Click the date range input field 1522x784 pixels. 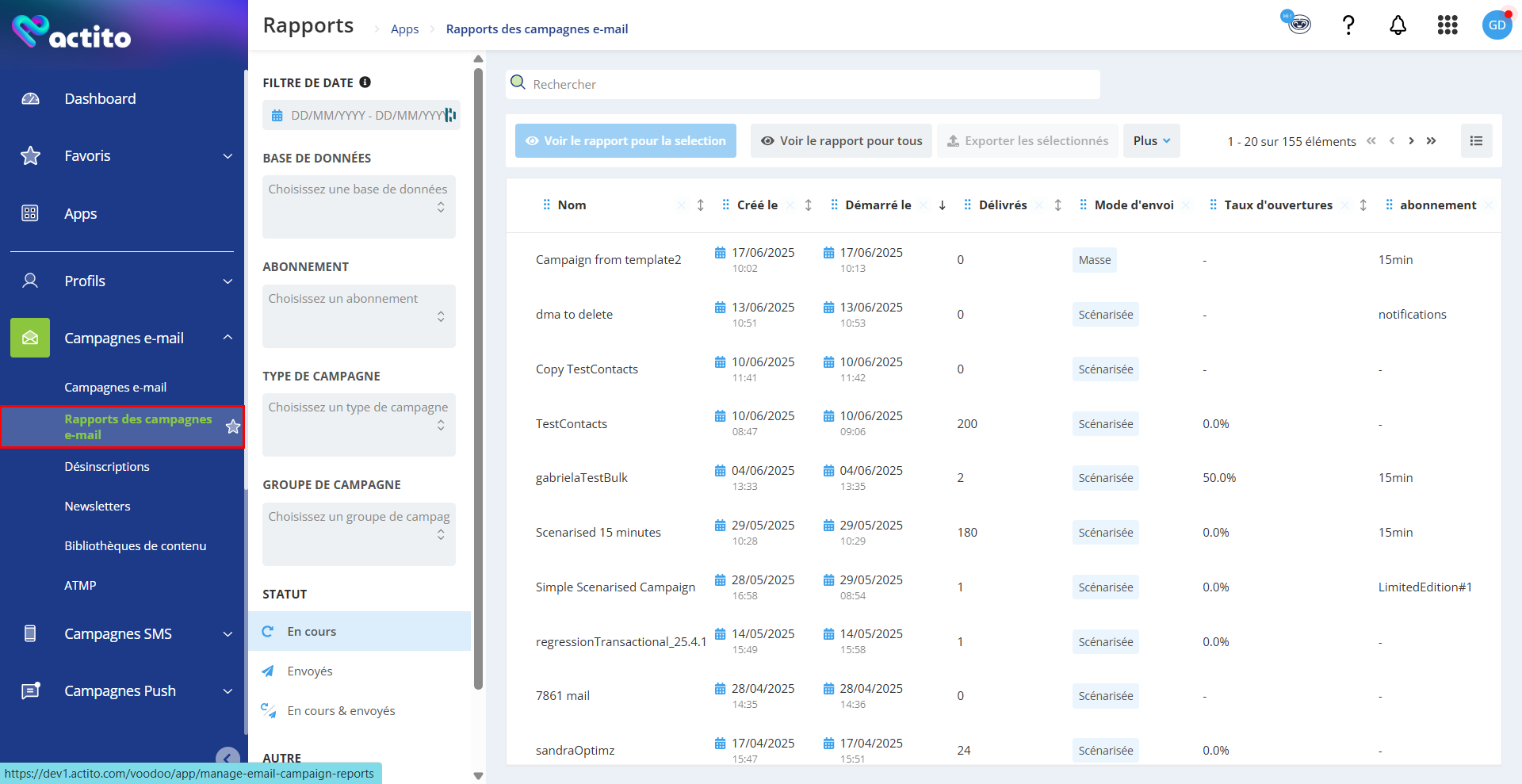point(361,116)
